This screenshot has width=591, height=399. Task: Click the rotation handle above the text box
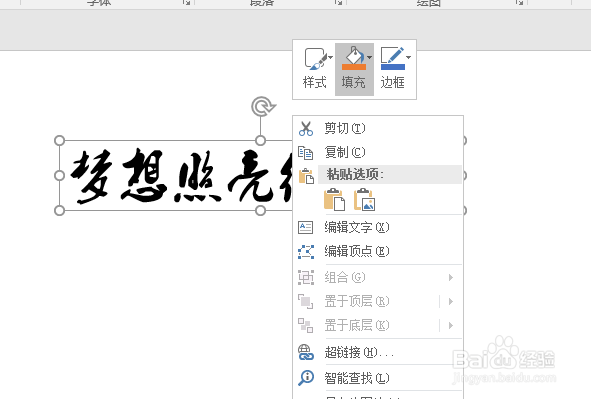[x=263, y=107]
